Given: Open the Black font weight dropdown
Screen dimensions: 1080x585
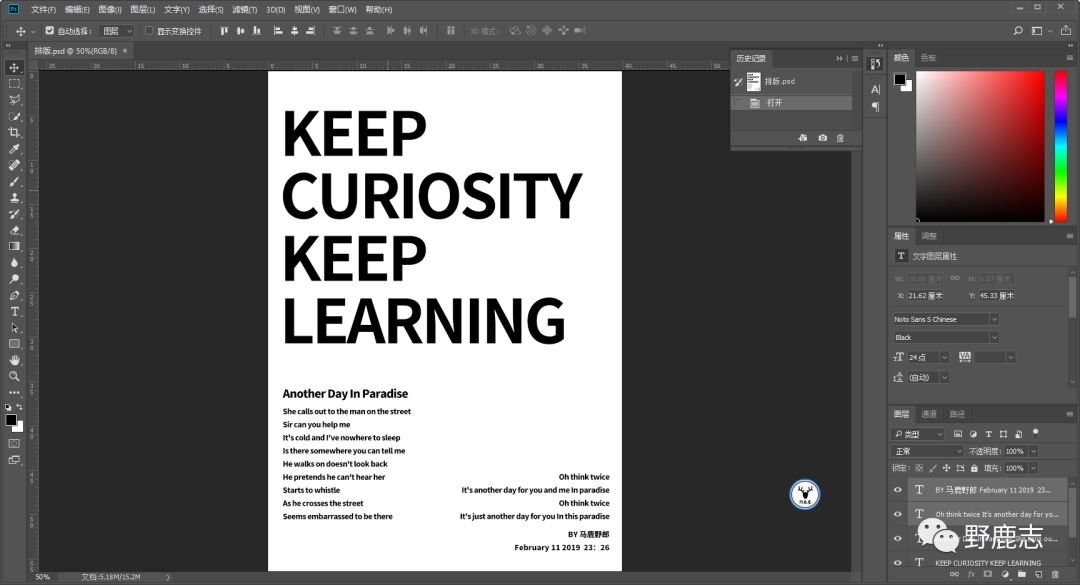Looking at the screenshot, I should click(x=945, y=337).
